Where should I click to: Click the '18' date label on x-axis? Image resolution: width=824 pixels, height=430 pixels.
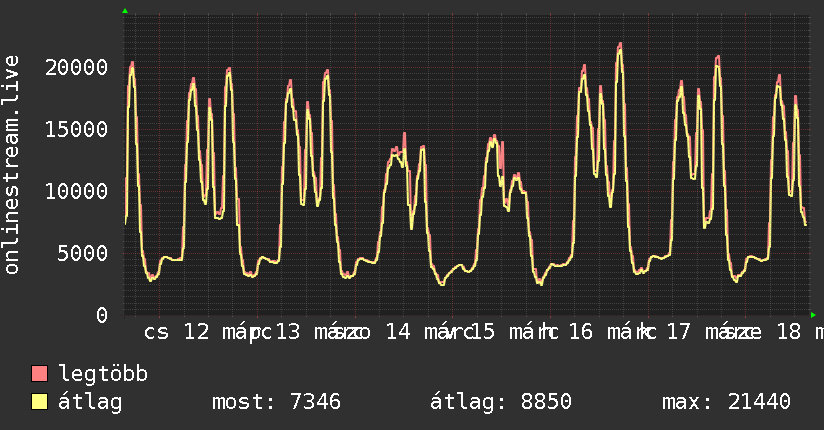[x=789, y=332]
